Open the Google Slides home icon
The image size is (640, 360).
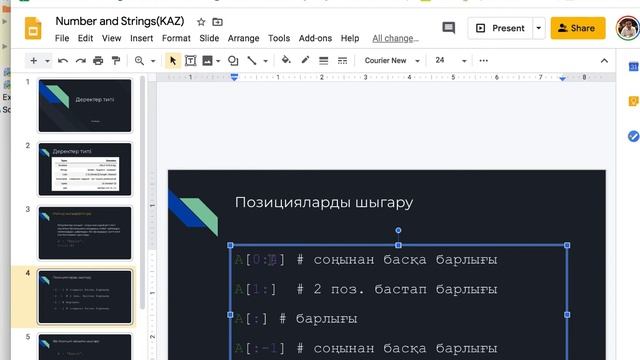click(x=33, y=28)
